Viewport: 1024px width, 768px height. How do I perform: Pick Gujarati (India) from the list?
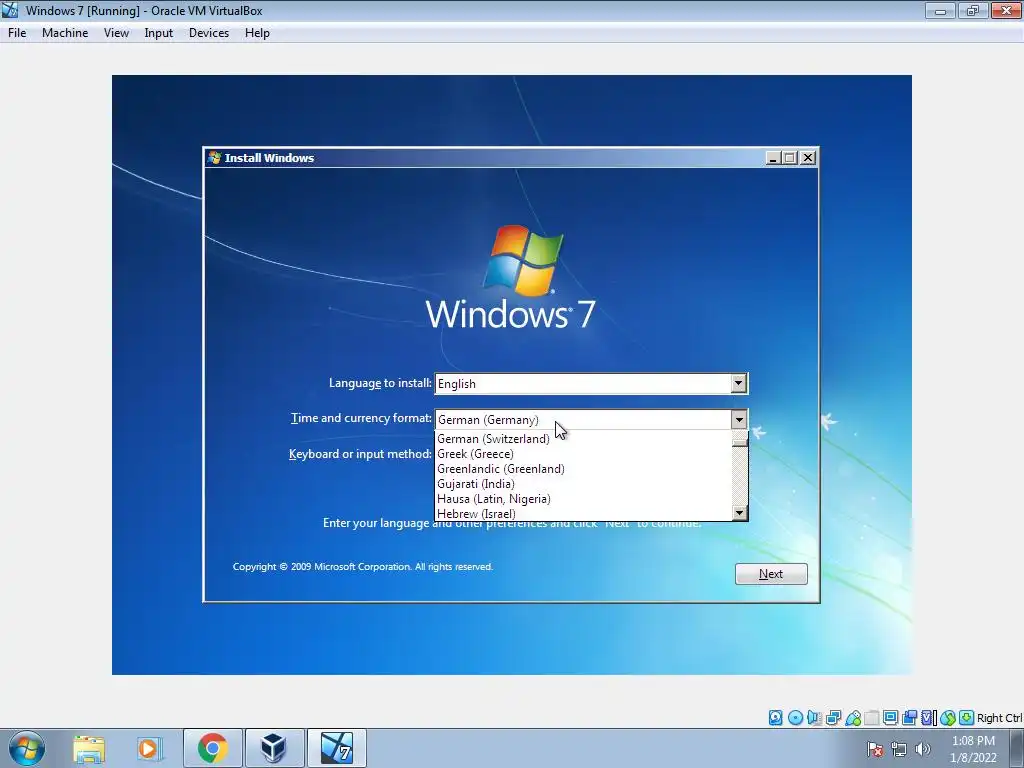coord(583,484)
